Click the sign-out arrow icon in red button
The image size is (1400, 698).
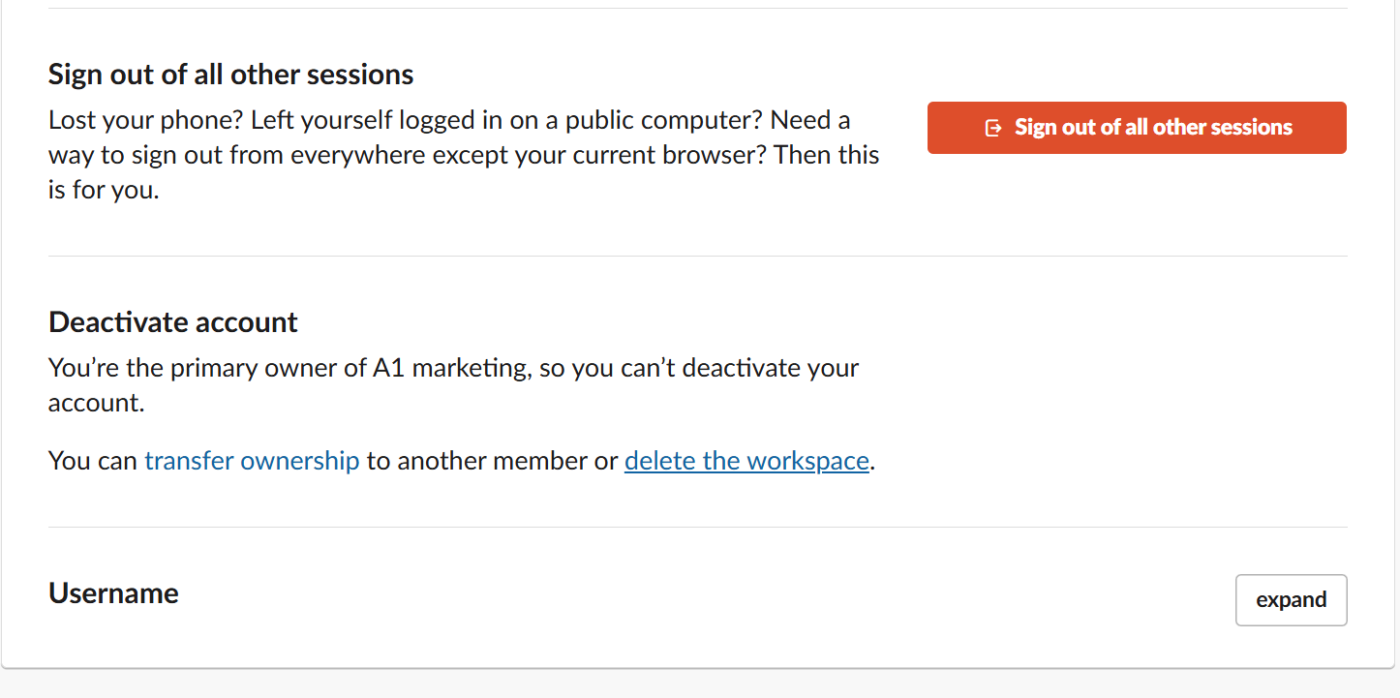pyautogui.click(x=993, y=128)
